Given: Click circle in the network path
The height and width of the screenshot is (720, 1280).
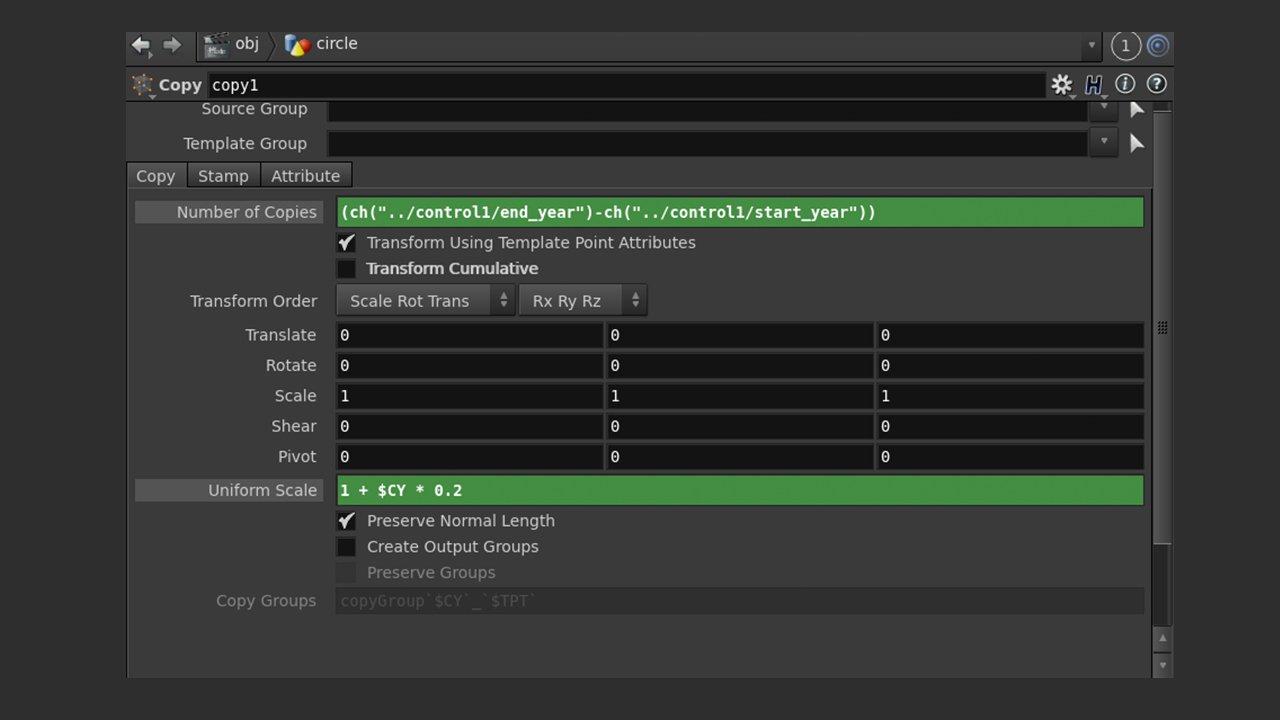Looking at the screenshot, I should (x=337, y=44).
